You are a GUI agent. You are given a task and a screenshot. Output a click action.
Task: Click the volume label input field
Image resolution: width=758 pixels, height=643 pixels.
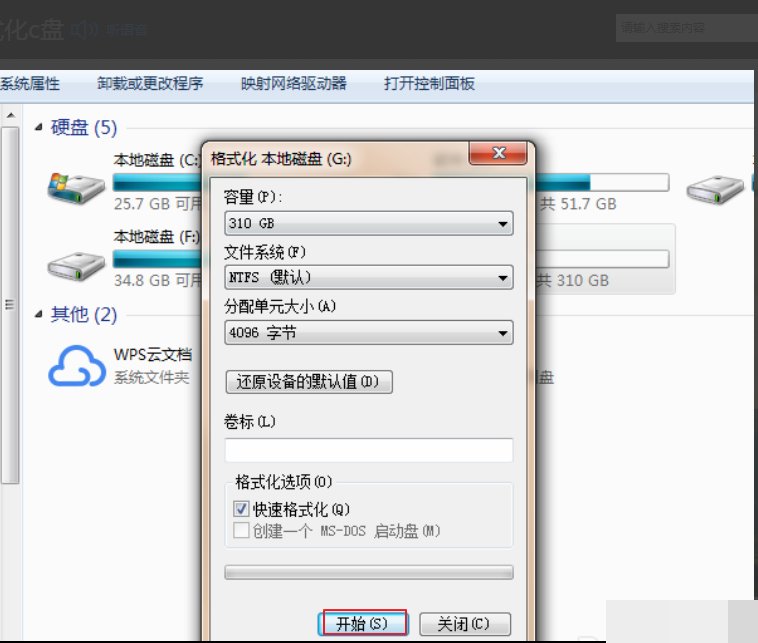[x=368, y=450]
